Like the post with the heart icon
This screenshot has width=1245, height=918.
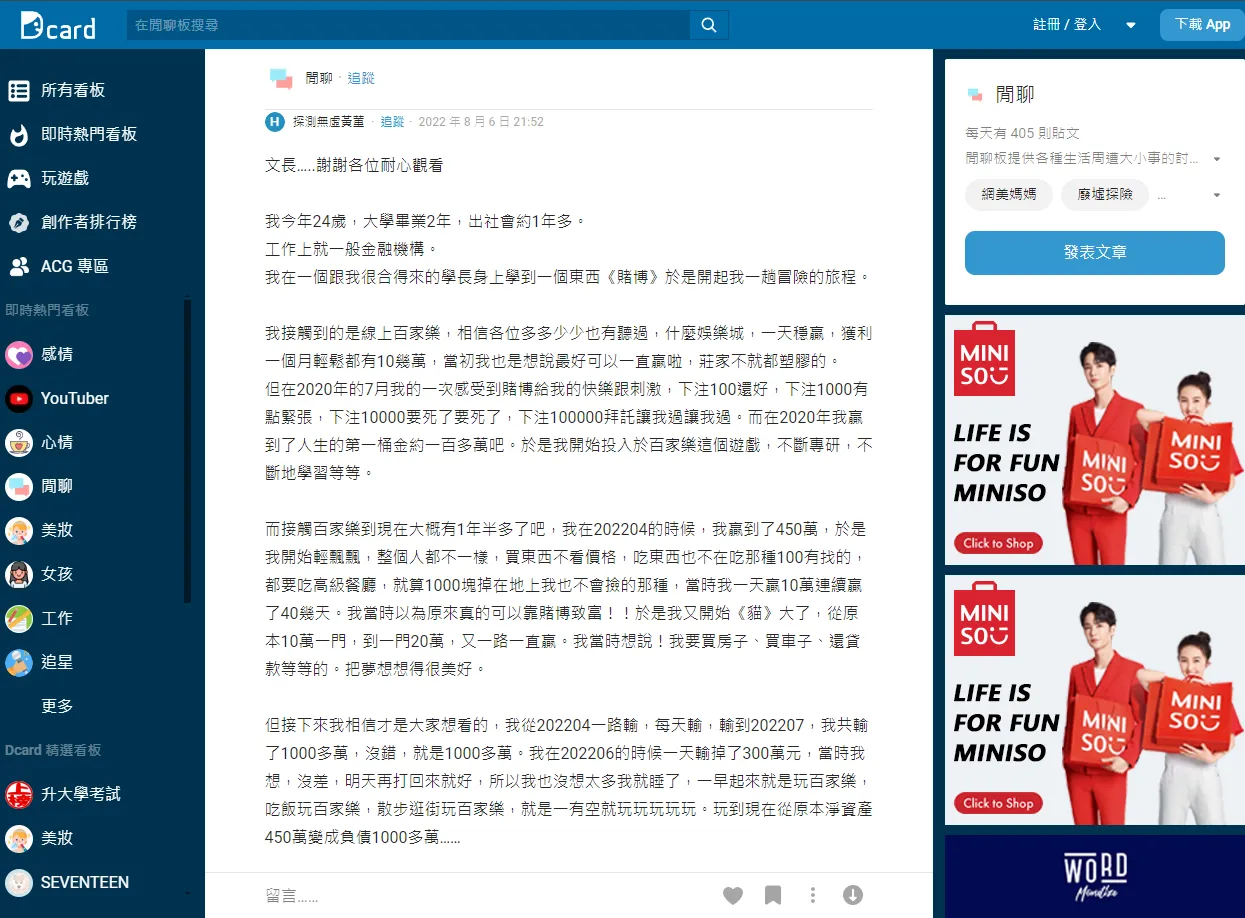(733, 895)
